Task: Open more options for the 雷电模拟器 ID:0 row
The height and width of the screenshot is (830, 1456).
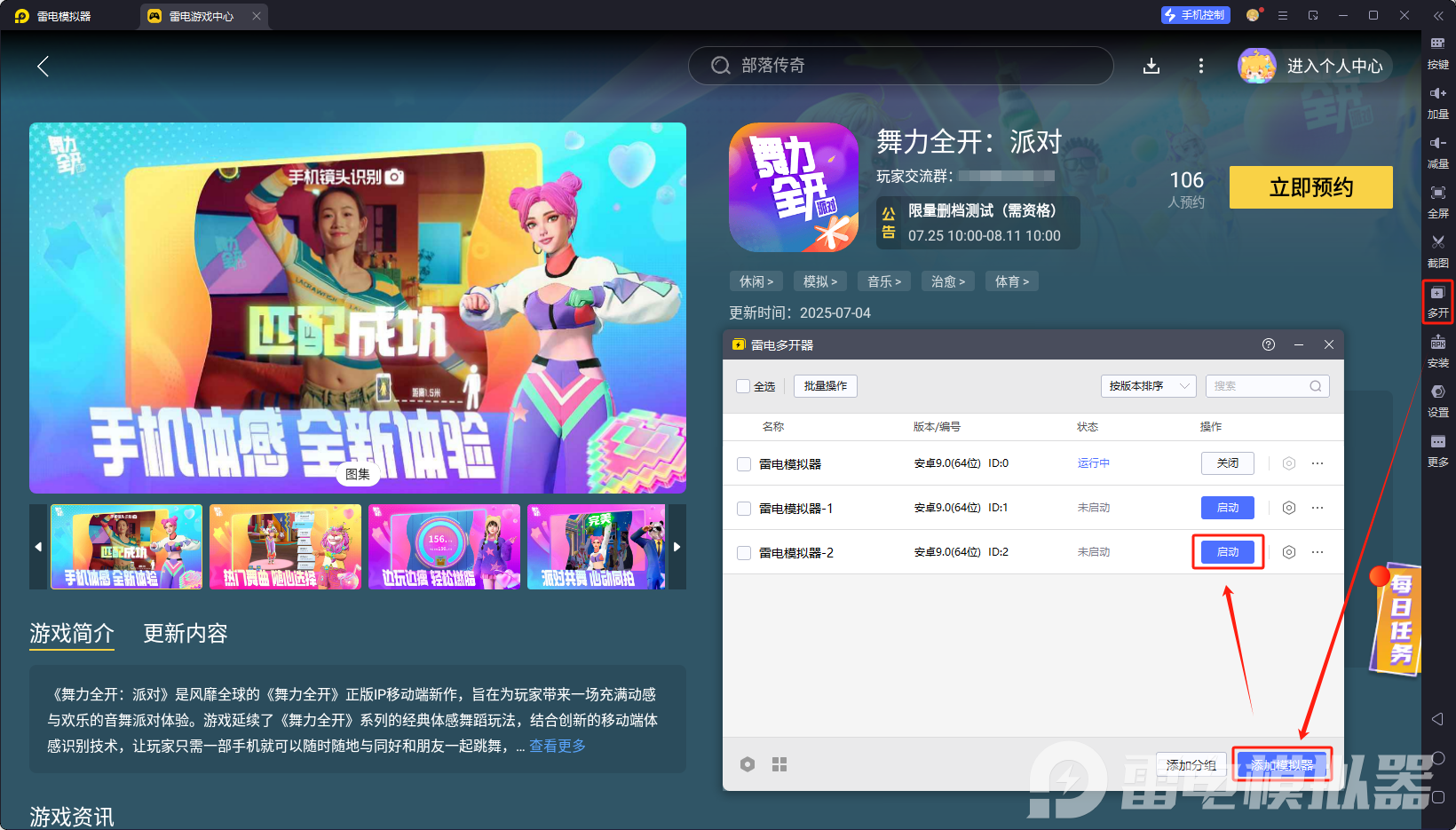Action: (x=1318, y=463)
